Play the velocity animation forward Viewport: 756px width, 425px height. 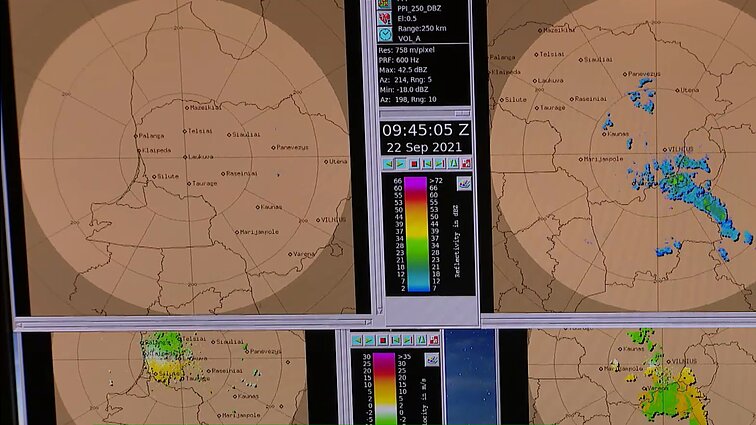pos(370,341)
